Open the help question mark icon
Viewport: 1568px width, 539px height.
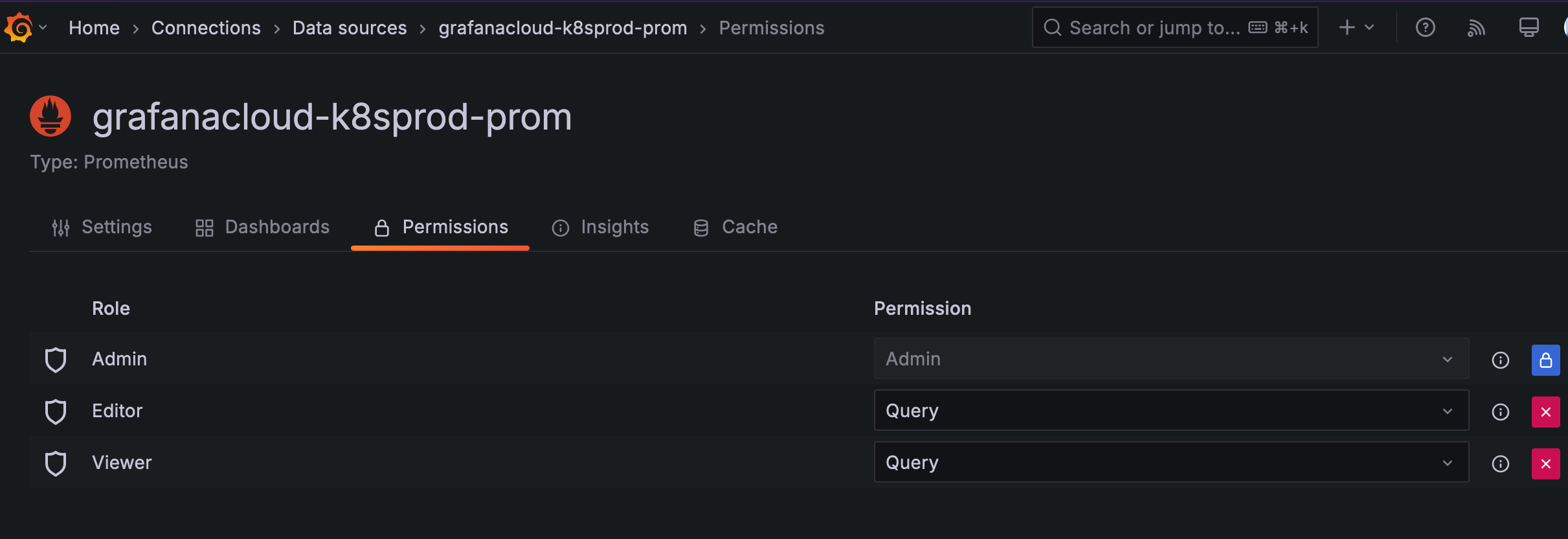coord(1425,28)
